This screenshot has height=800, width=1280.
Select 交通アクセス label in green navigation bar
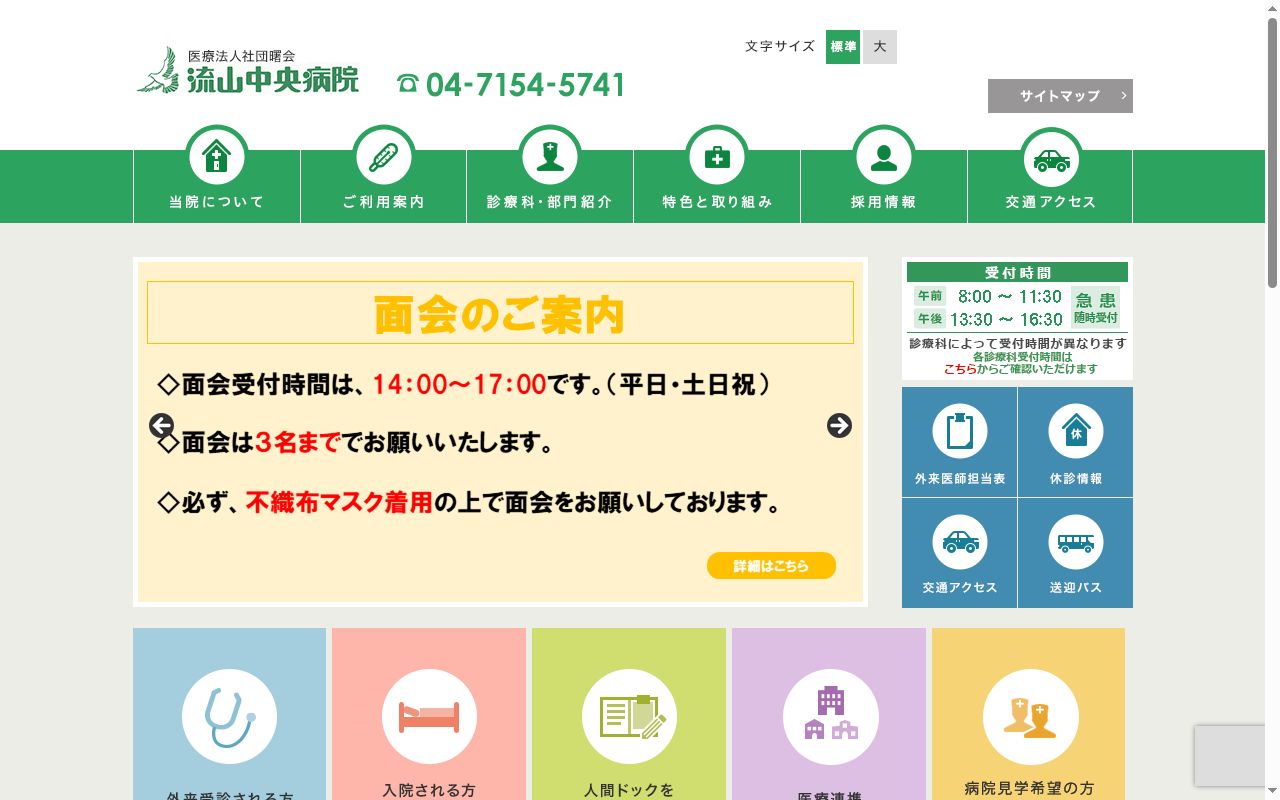pos(1051,202)
